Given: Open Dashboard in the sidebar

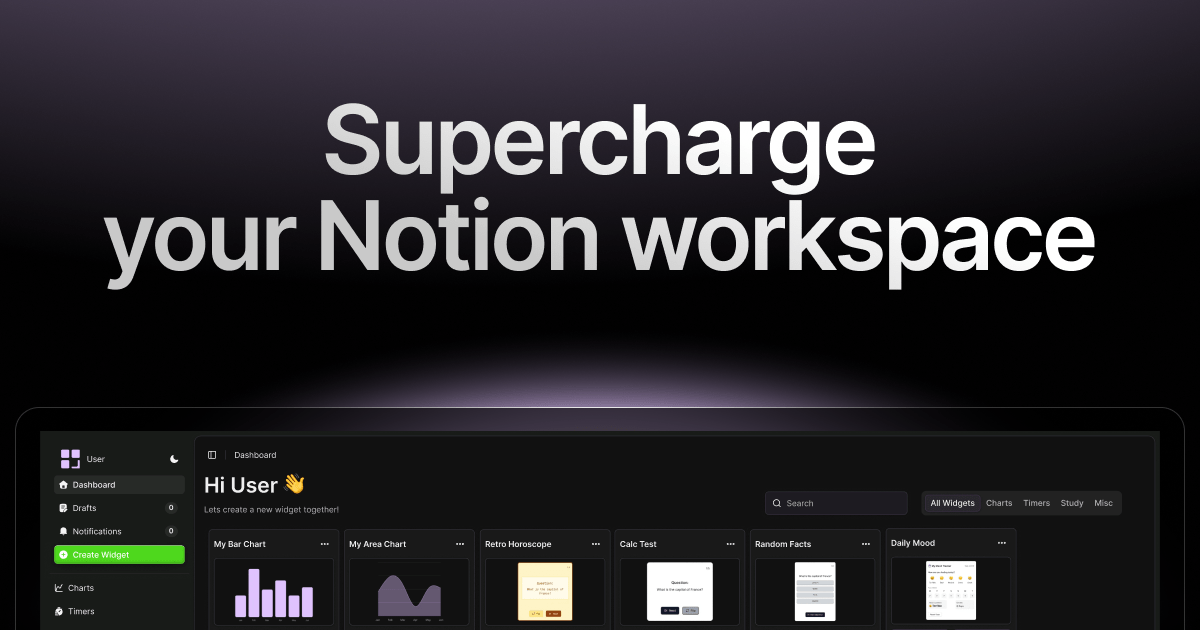Looking at the screenshot, I should click(x=119, y=485).
